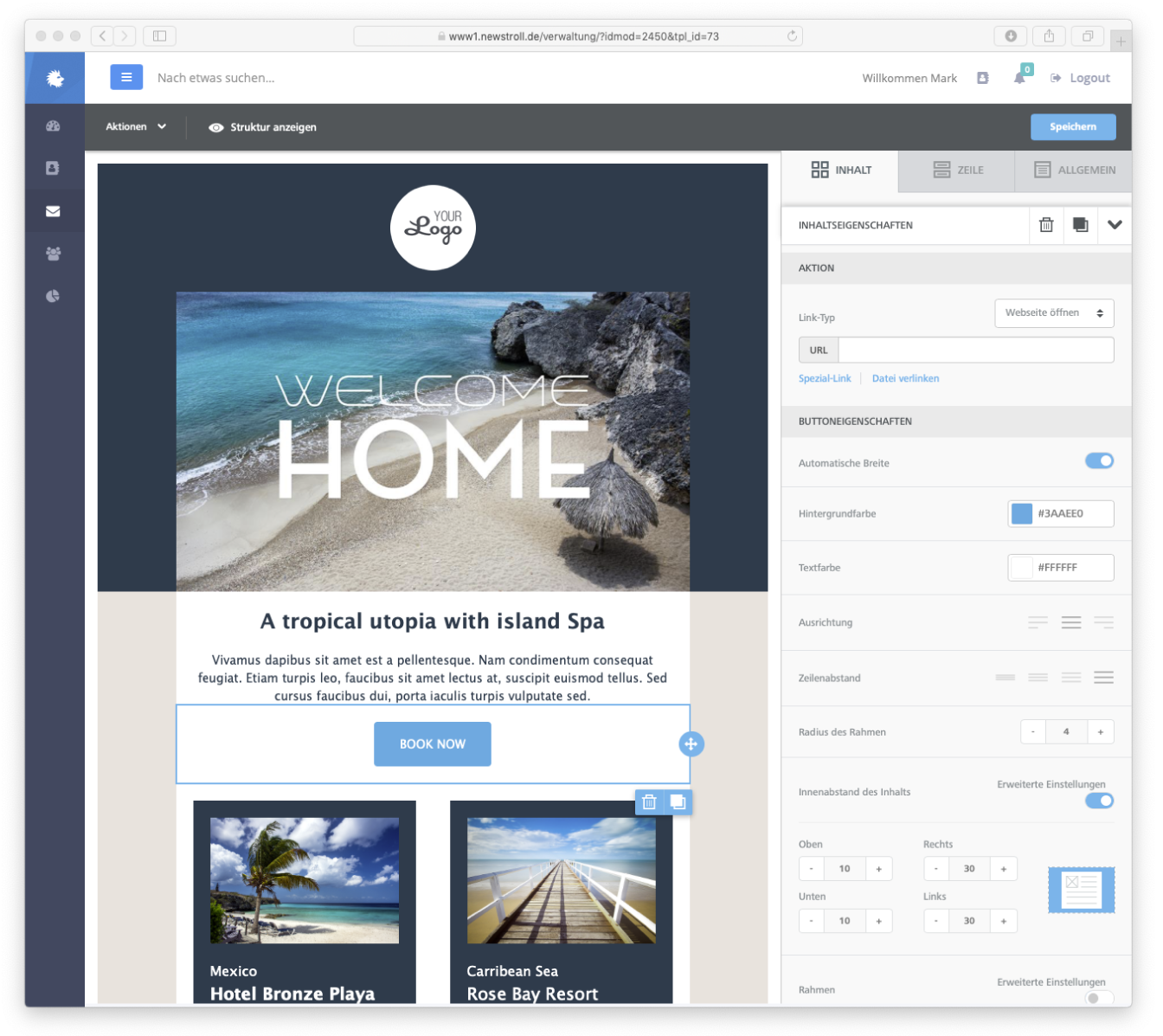This screenshot has height=1036, width=1163.
Task: Click the Hintergrundfarbe blue color swatch
Action: (1022, 513)
